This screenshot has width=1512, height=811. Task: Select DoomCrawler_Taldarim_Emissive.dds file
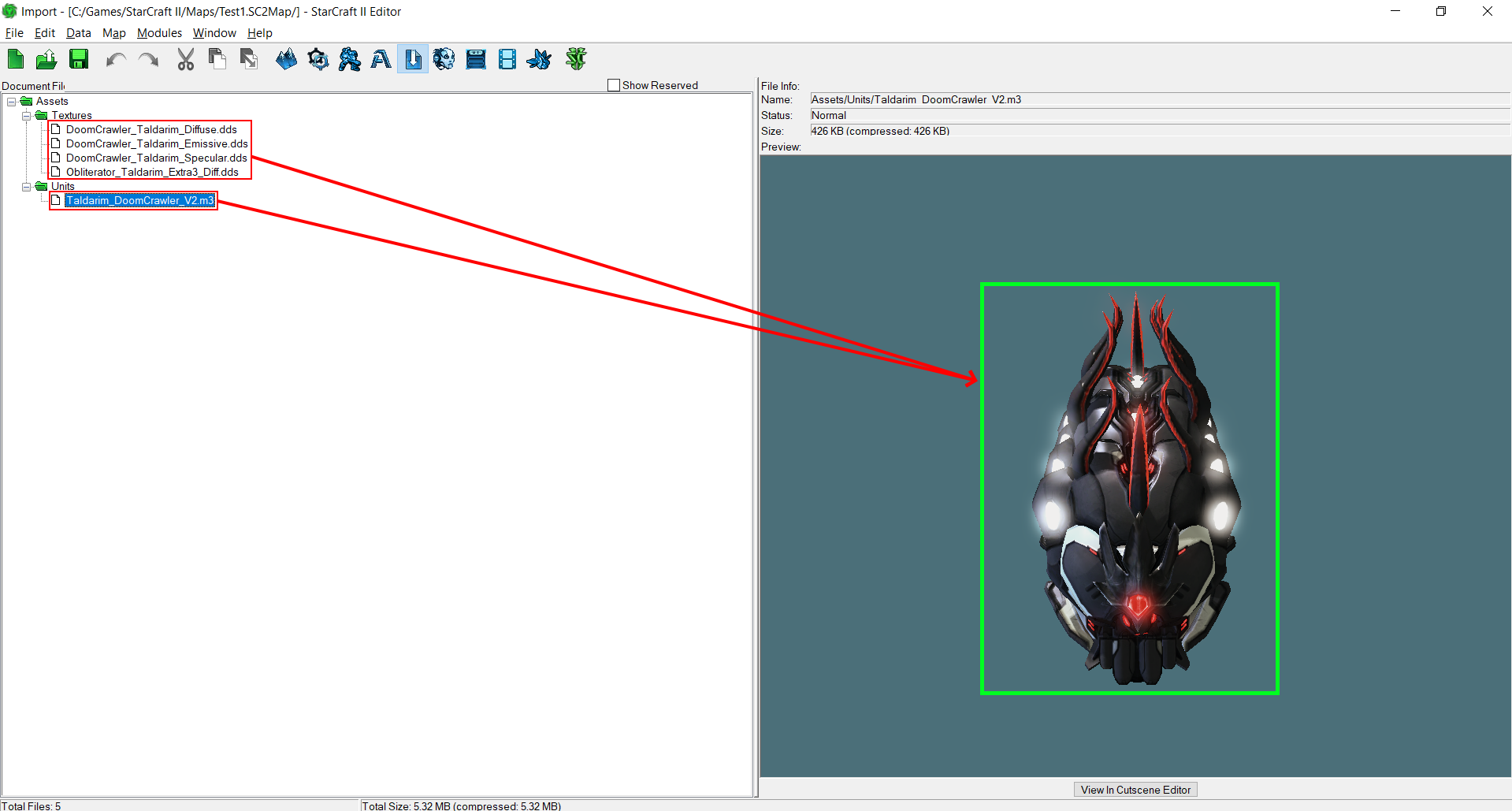point(157,144)
